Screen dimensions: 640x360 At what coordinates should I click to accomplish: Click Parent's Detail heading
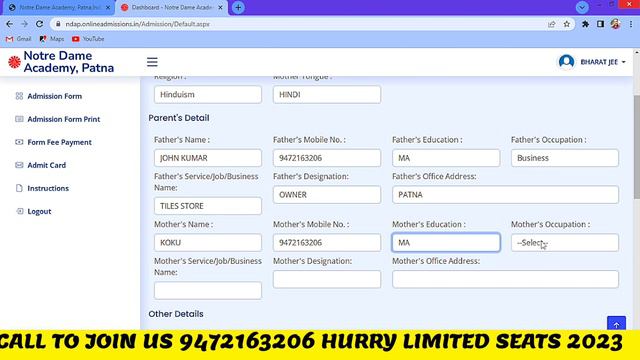[179, 118]
